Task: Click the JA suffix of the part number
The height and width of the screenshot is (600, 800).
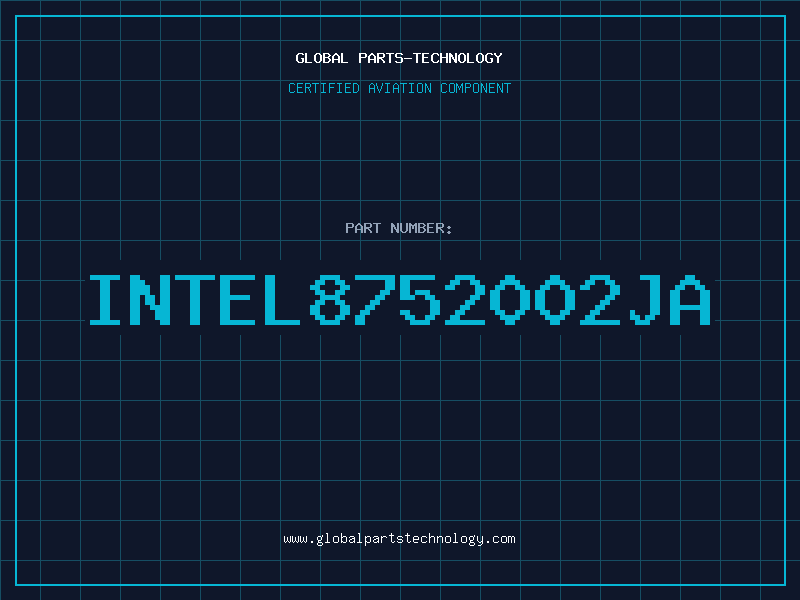Action: 670,300
